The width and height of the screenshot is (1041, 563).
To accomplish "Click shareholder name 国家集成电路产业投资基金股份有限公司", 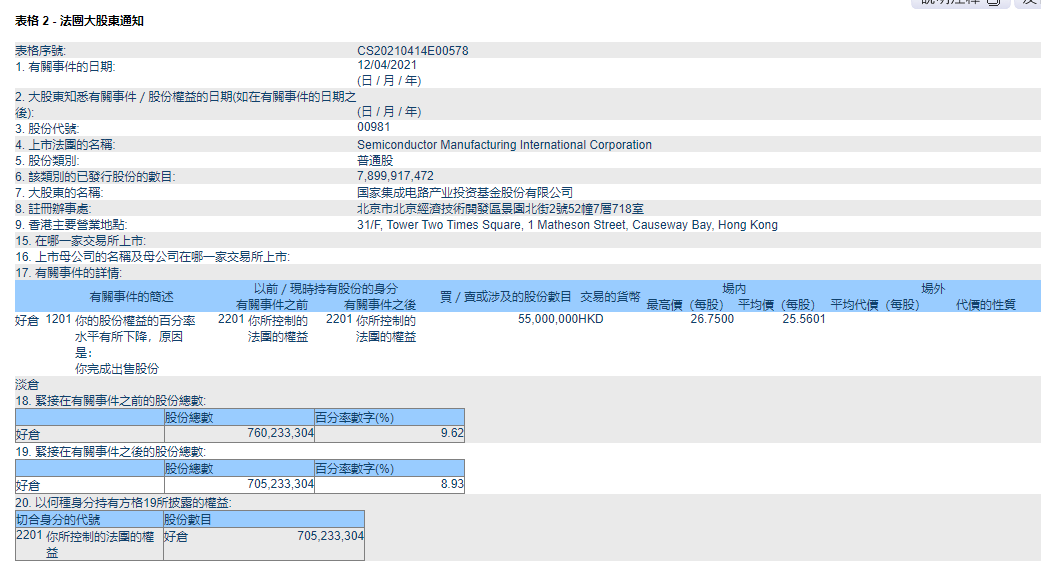I will click(x=465, y=193).
